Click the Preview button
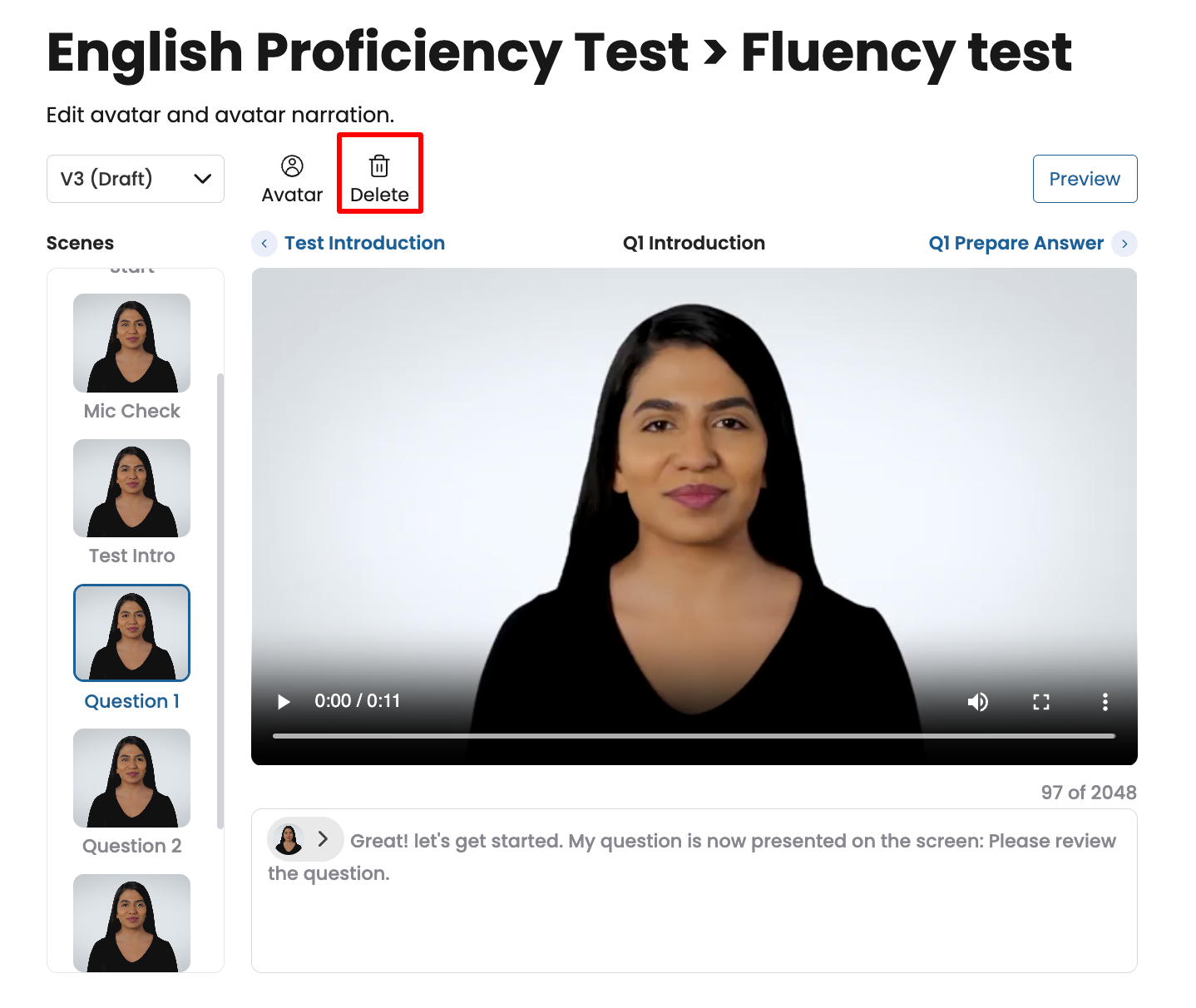1196x1008 pixels. coord(1085,179)
